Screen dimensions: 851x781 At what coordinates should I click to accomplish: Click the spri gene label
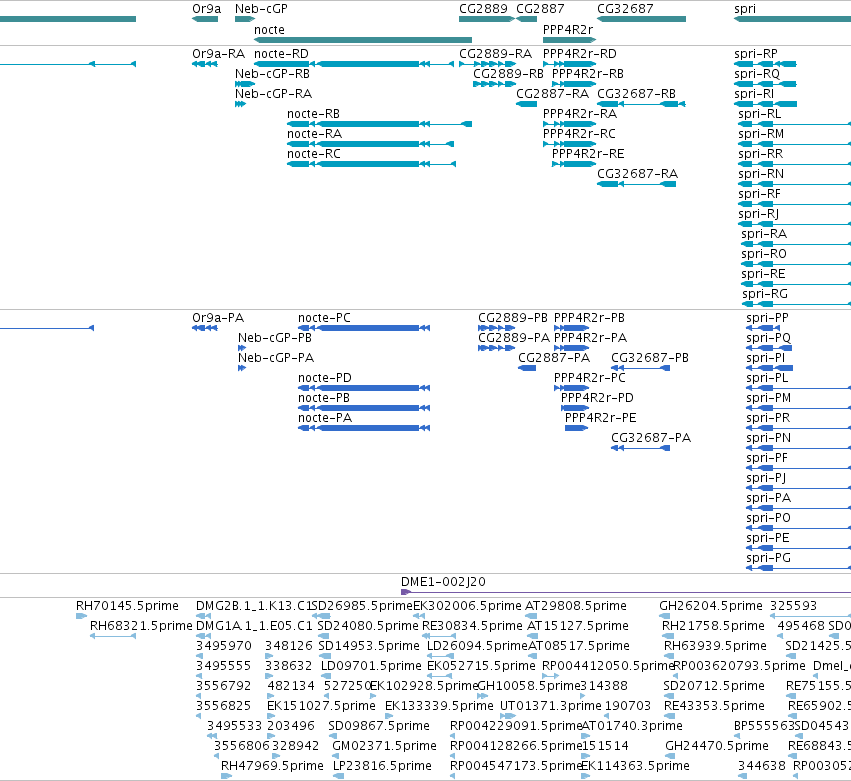tap(745, 9)
